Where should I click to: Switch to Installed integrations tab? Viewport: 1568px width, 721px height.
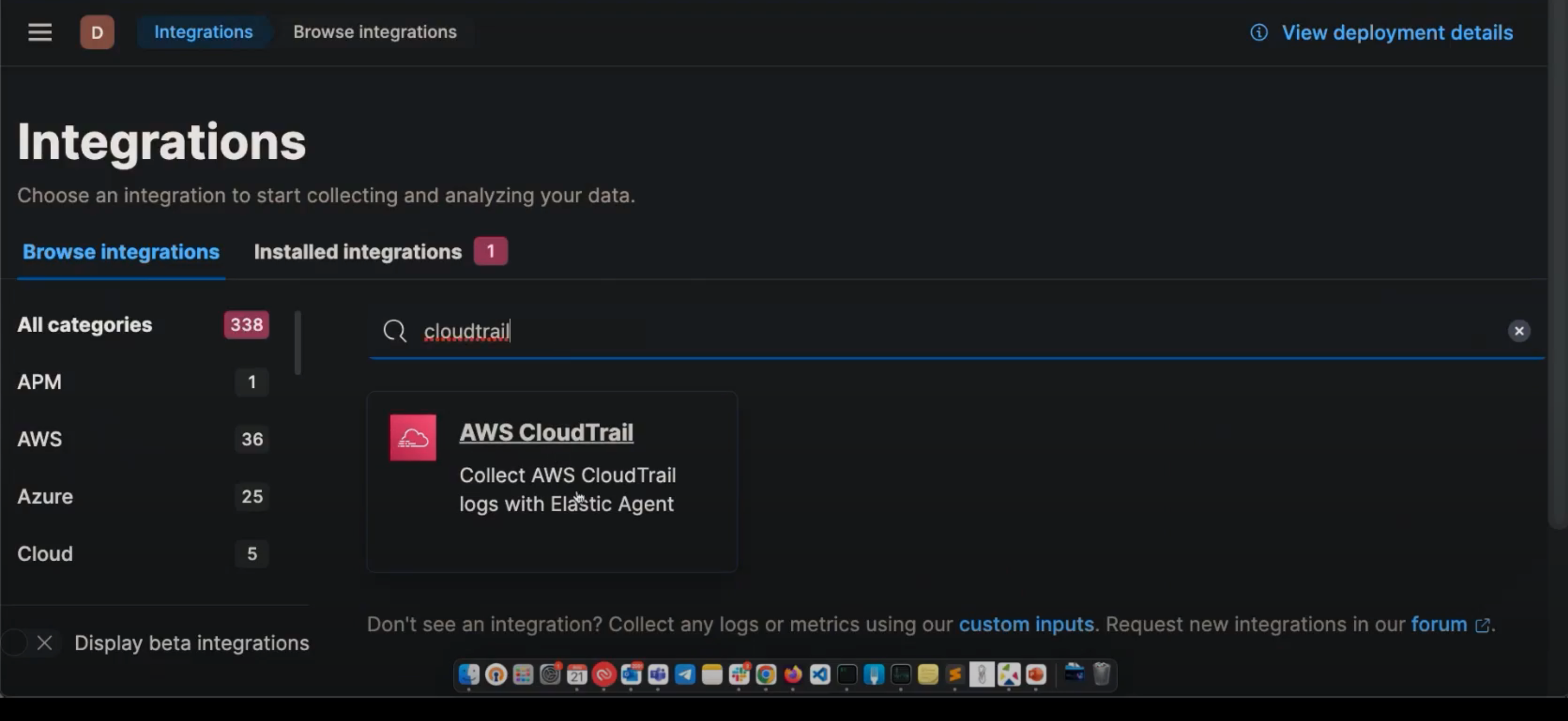tap(358, 252)
